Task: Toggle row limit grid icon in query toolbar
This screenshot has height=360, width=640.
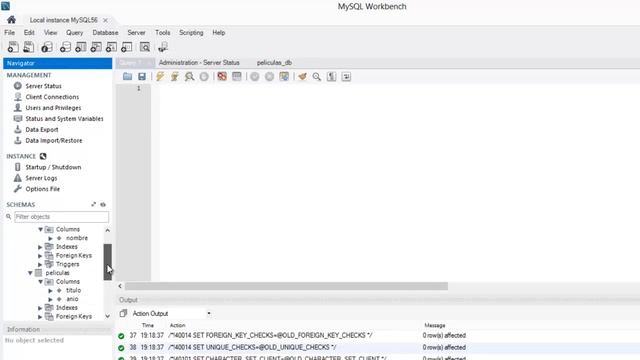Action: coord(237,76)
